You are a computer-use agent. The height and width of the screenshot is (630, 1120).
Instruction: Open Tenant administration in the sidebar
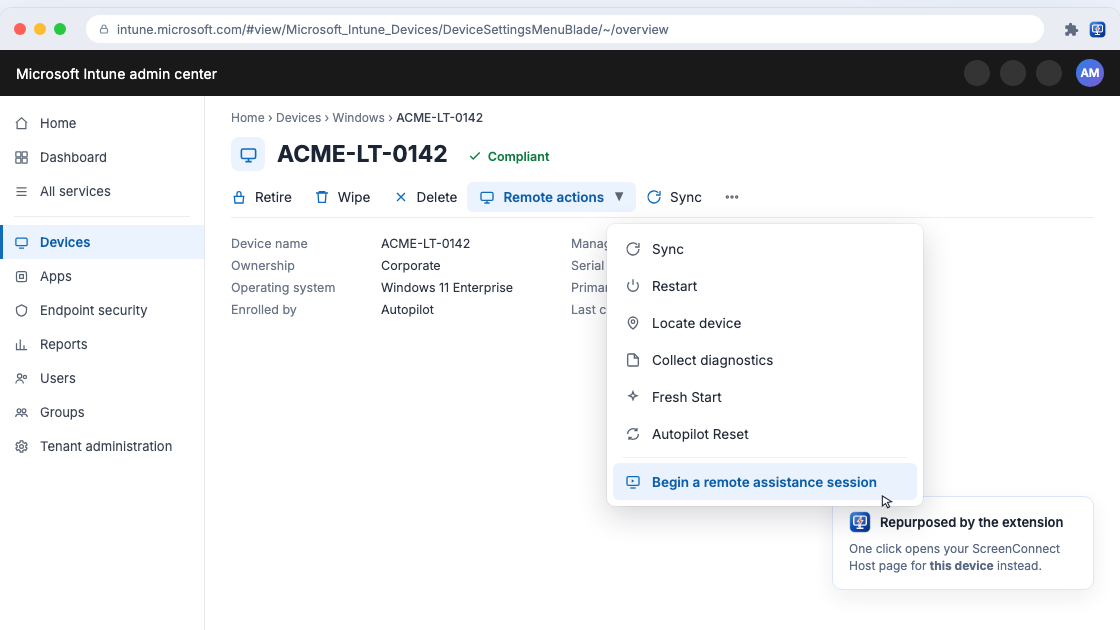102,446
